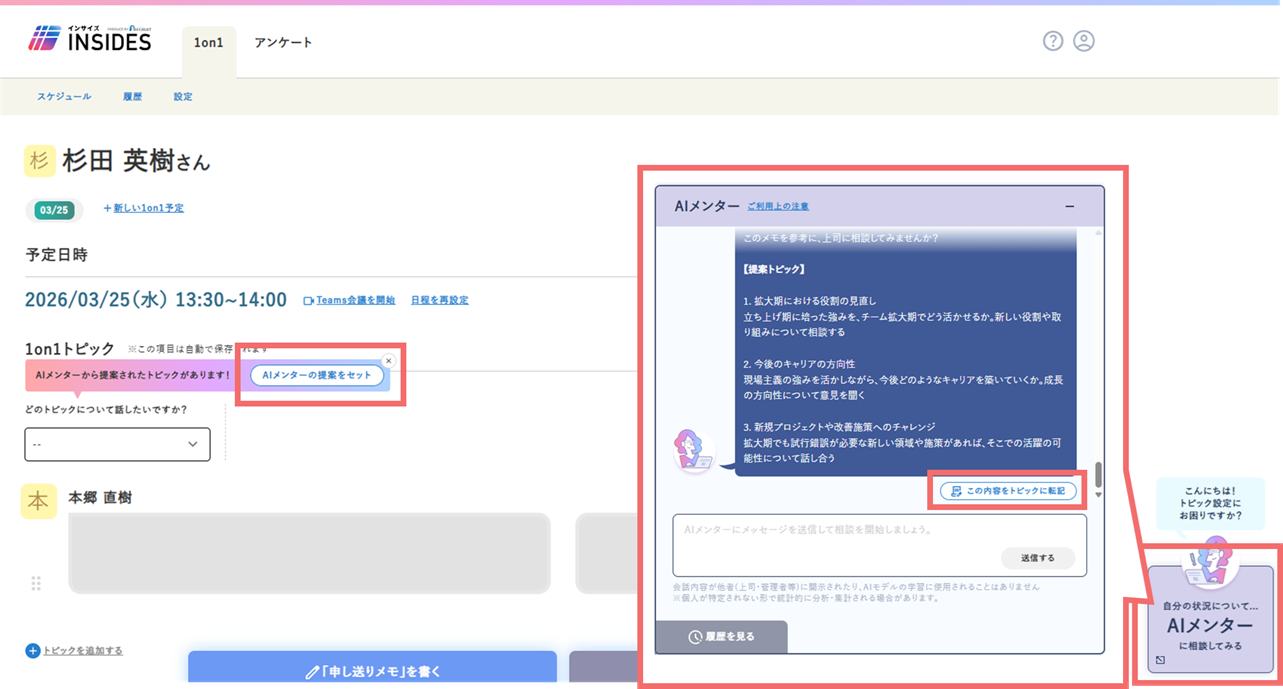
Task: Click the Teams会議を開始 link
Action: pyautogui.click(x=355, y=300)
